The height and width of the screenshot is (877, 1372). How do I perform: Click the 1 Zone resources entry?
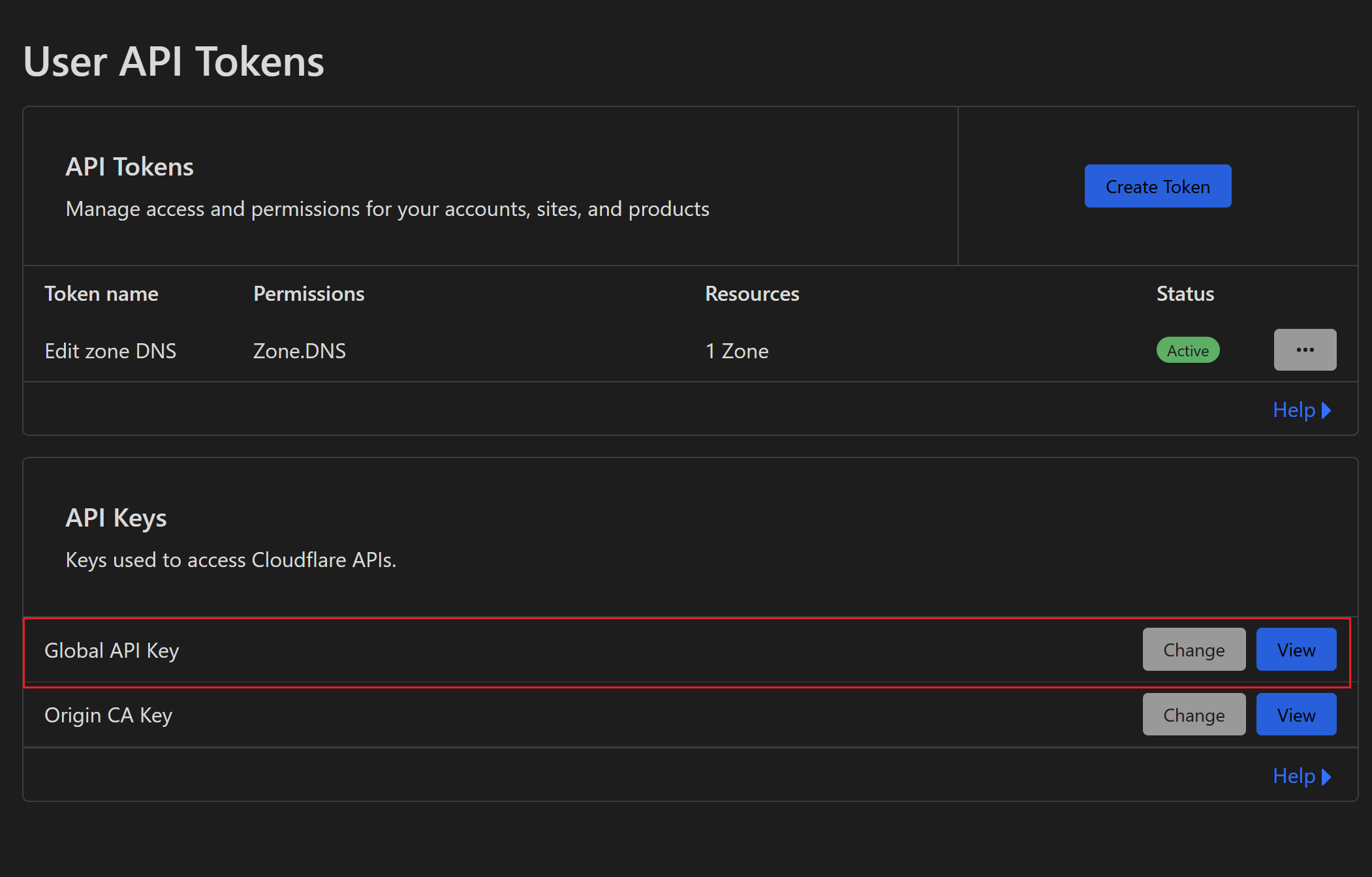click(x=736, y=350)
